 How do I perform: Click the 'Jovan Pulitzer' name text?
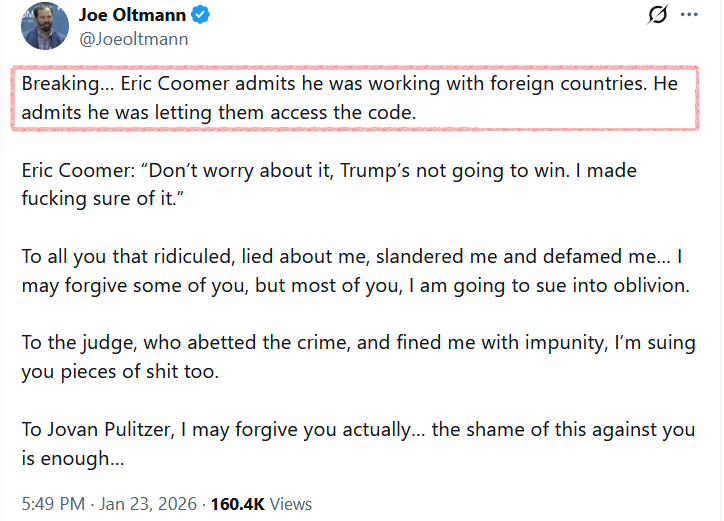click(x=109, y=430)
